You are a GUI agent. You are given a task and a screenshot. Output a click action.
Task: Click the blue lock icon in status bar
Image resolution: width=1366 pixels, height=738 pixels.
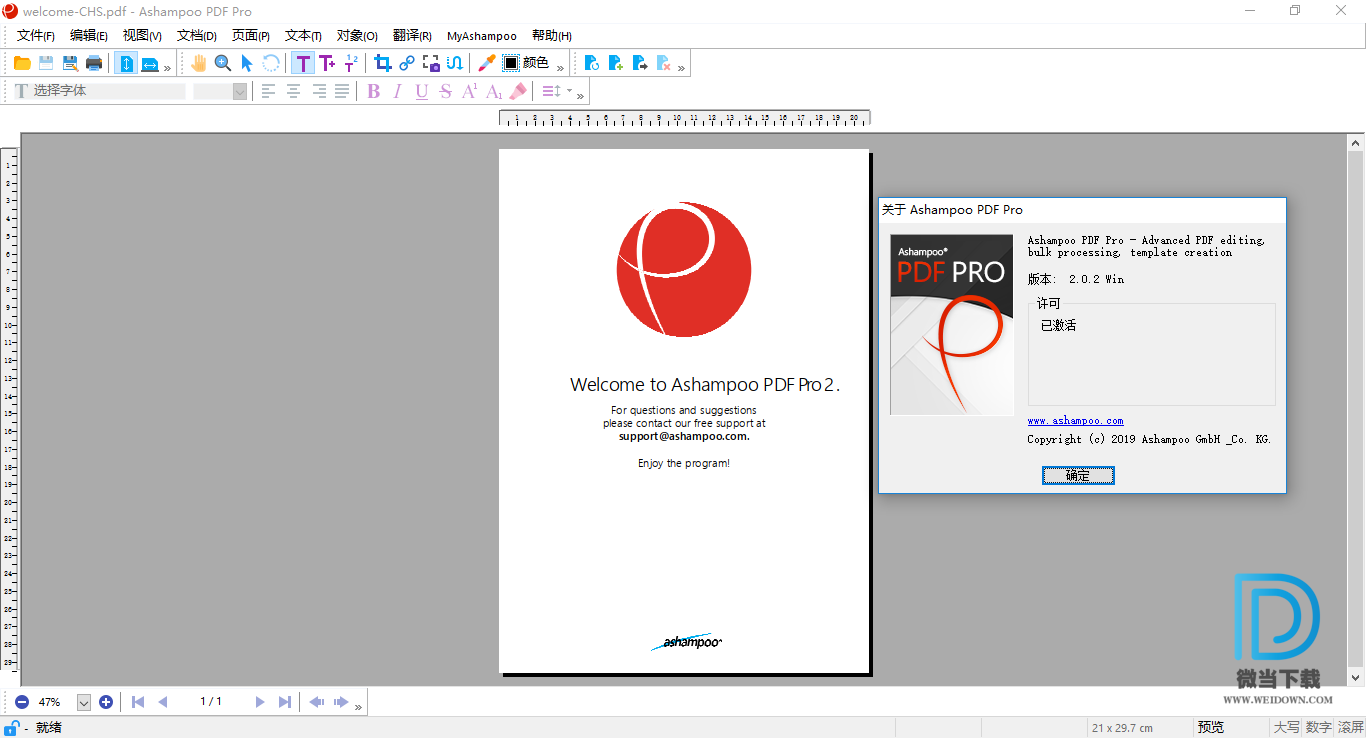(12, 728)
